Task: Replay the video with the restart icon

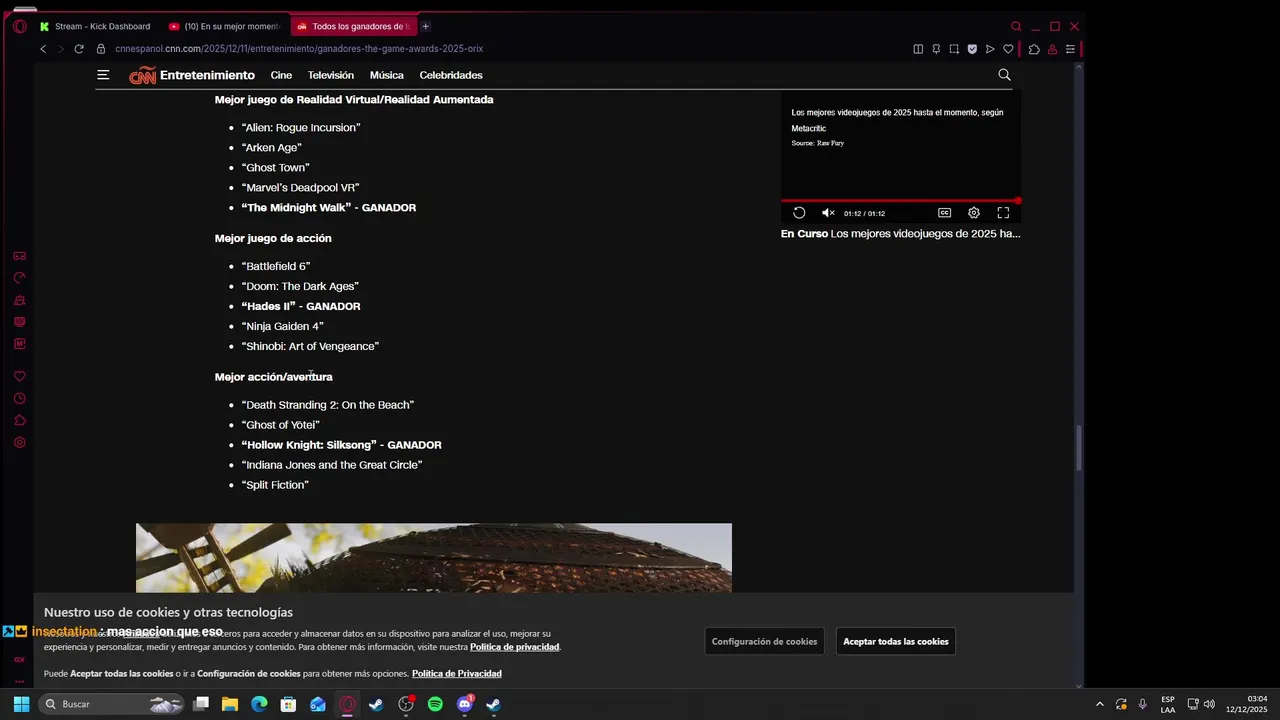Action: coord(799,213)
